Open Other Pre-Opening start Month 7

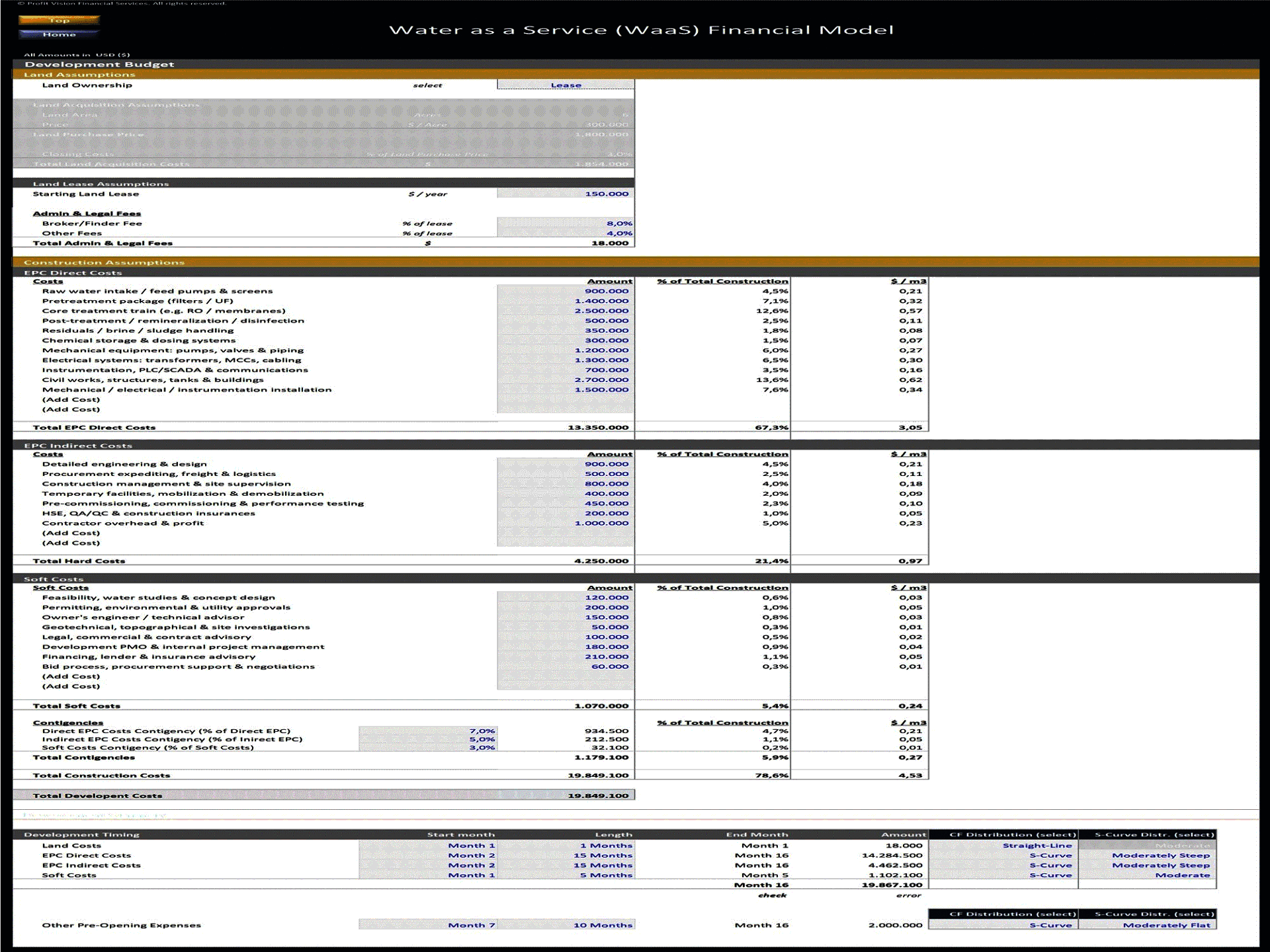click(x=428, y=925)
